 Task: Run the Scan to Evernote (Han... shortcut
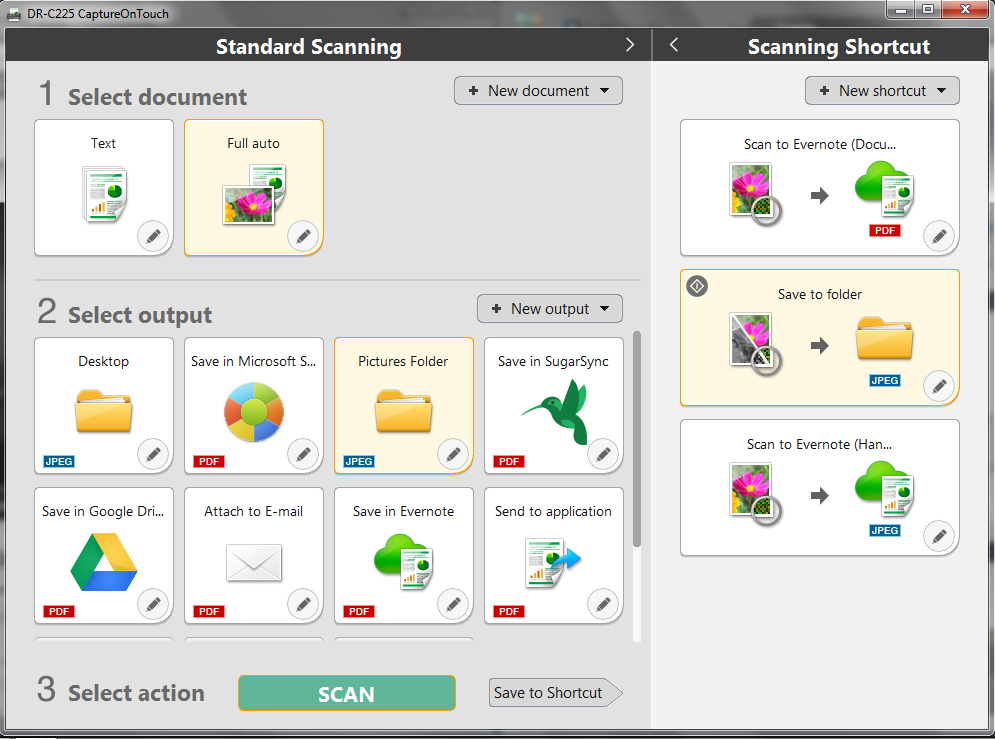tap(820, 488)
